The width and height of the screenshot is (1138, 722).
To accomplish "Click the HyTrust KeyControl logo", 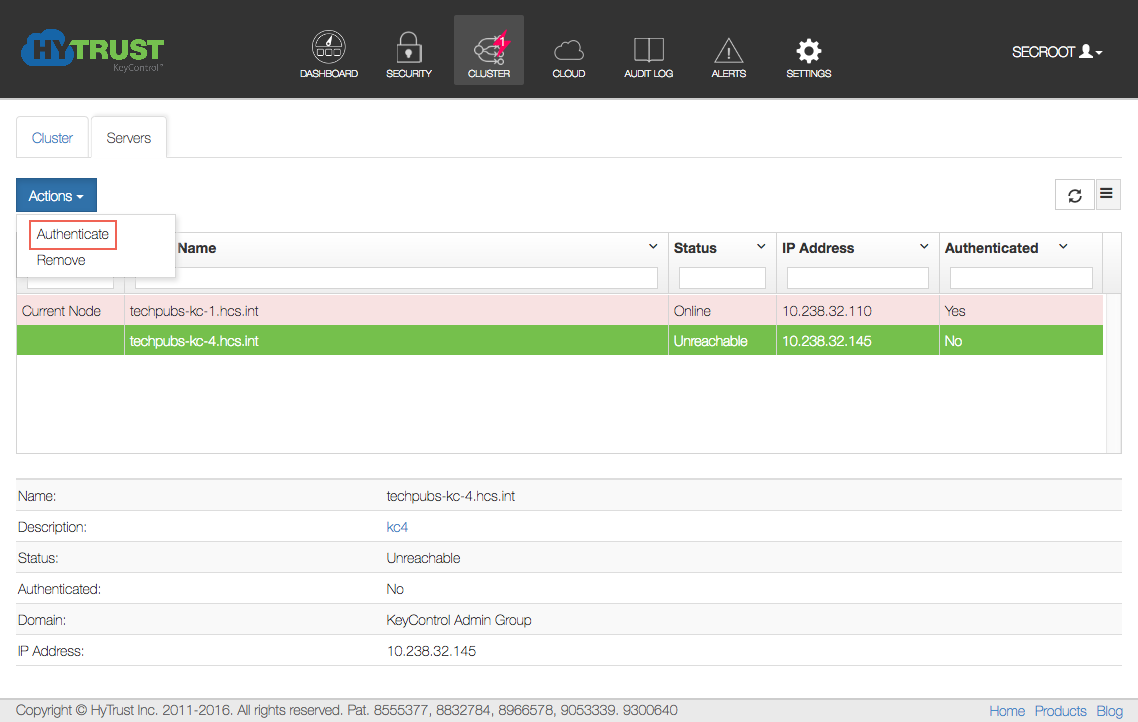I will coord(93,50).
